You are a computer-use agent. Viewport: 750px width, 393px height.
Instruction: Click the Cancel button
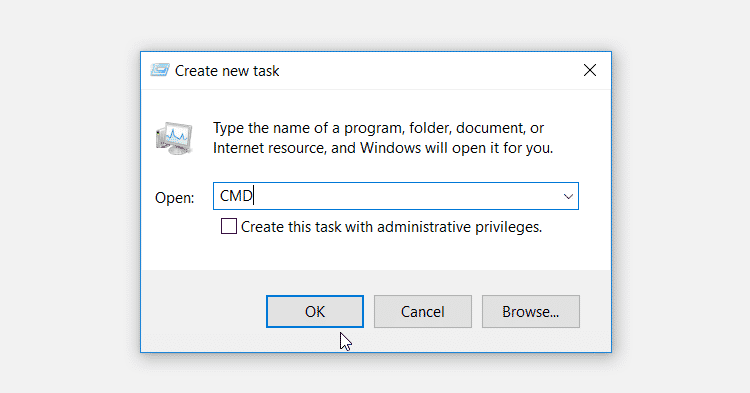coord(423,312)
